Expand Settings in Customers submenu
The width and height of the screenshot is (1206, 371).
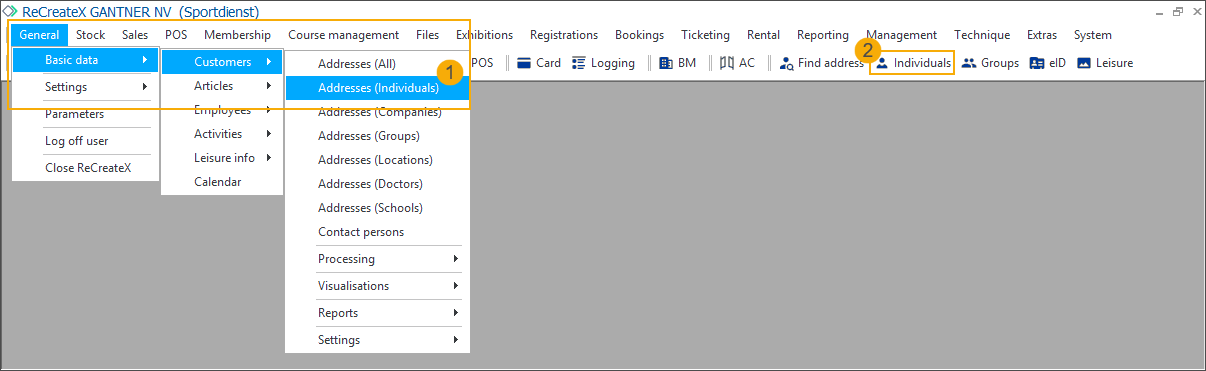[376, 340]
